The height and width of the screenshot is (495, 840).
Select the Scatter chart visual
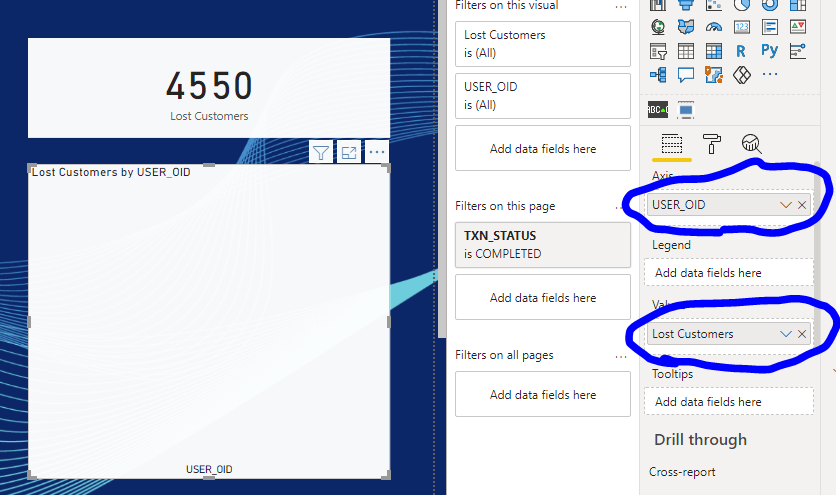[714, 4]
